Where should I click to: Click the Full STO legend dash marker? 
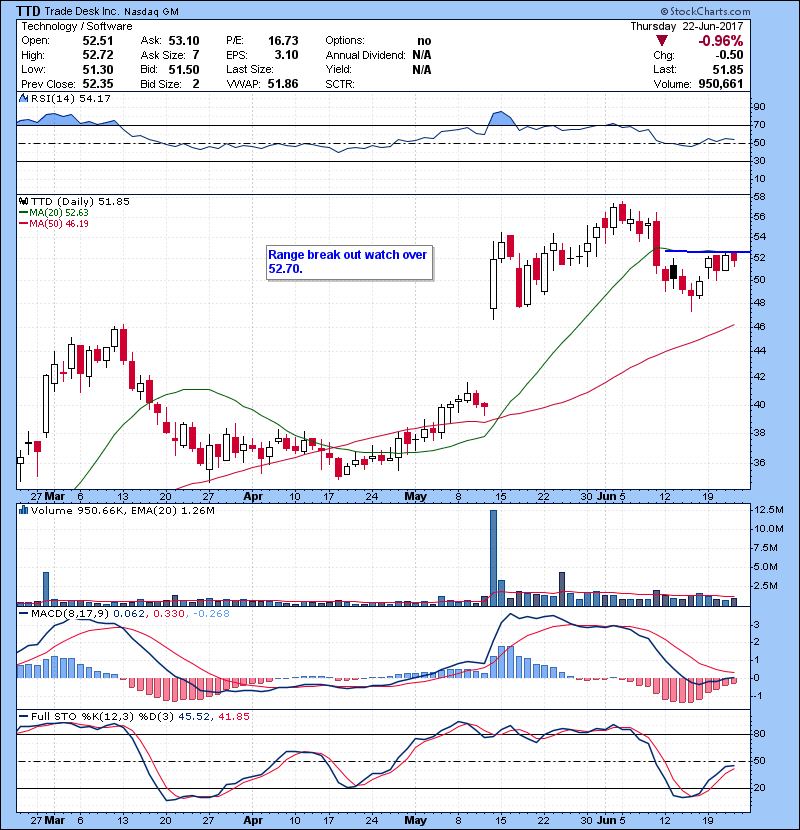[23, 717]
